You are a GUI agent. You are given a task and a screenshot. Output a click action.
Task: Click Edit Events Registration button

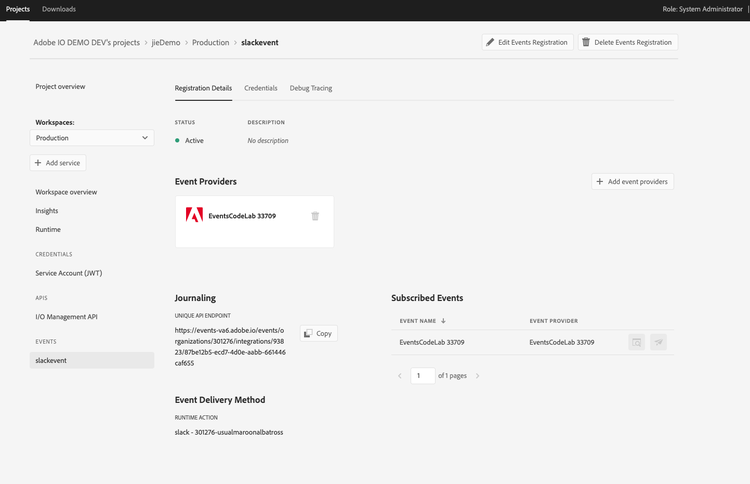tap(527, 42)
